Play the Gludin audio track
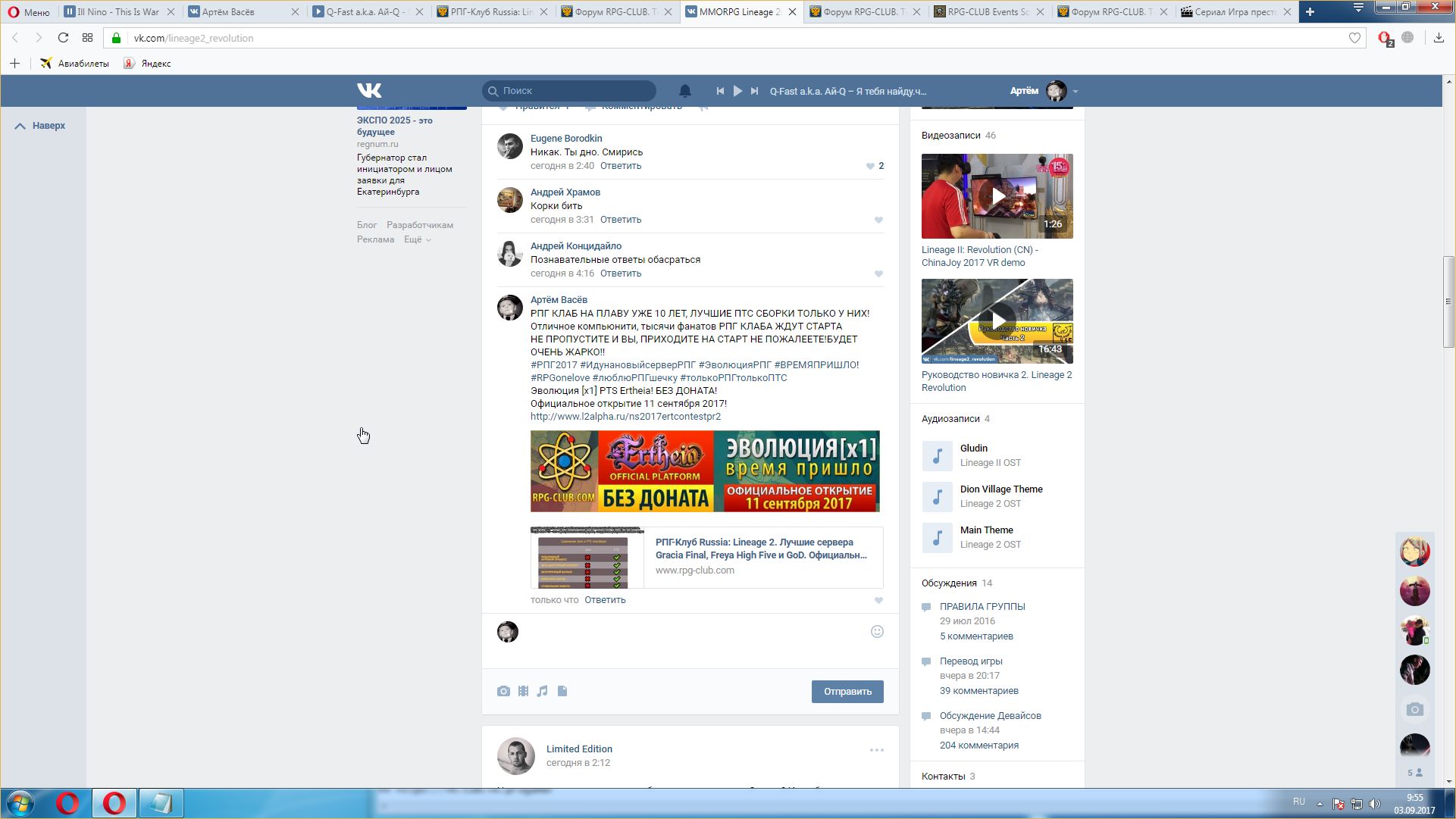Image resolution: width=1456 pixels, height=819 pixels. click(938, 456)
